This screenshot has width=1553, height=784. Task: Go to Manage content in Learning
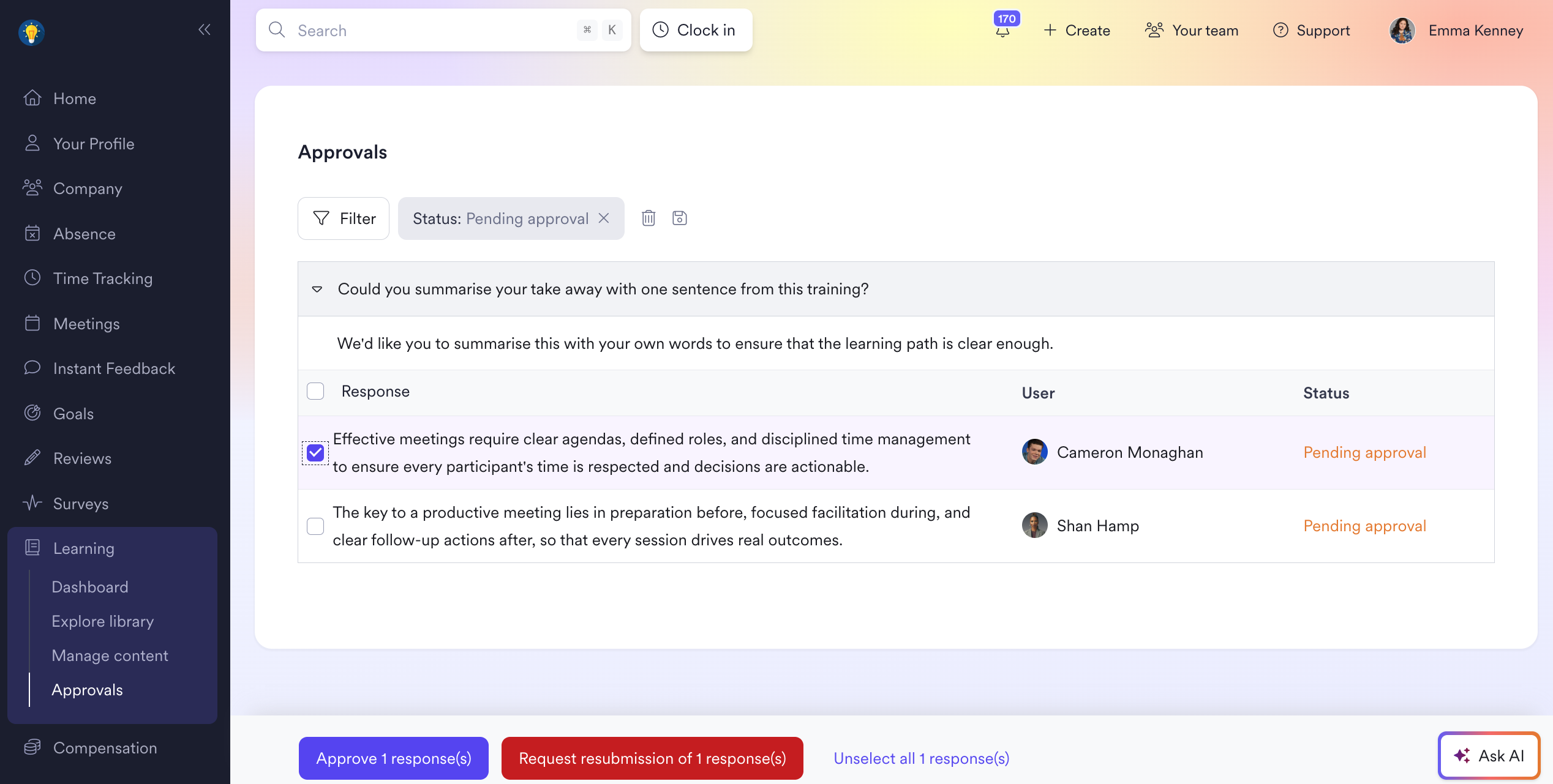110,655
